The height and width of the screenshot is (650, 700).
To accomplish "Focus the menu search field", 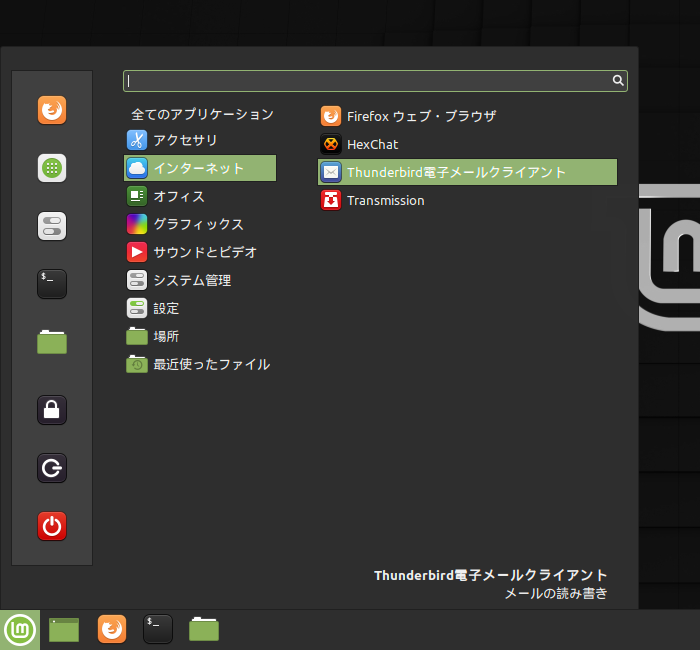I will [375, 81].
